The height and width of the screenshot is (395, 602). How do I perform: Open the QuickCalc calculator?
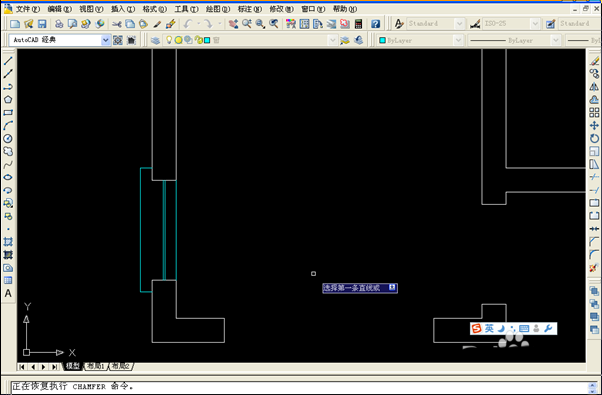click(x=358, y=24)
